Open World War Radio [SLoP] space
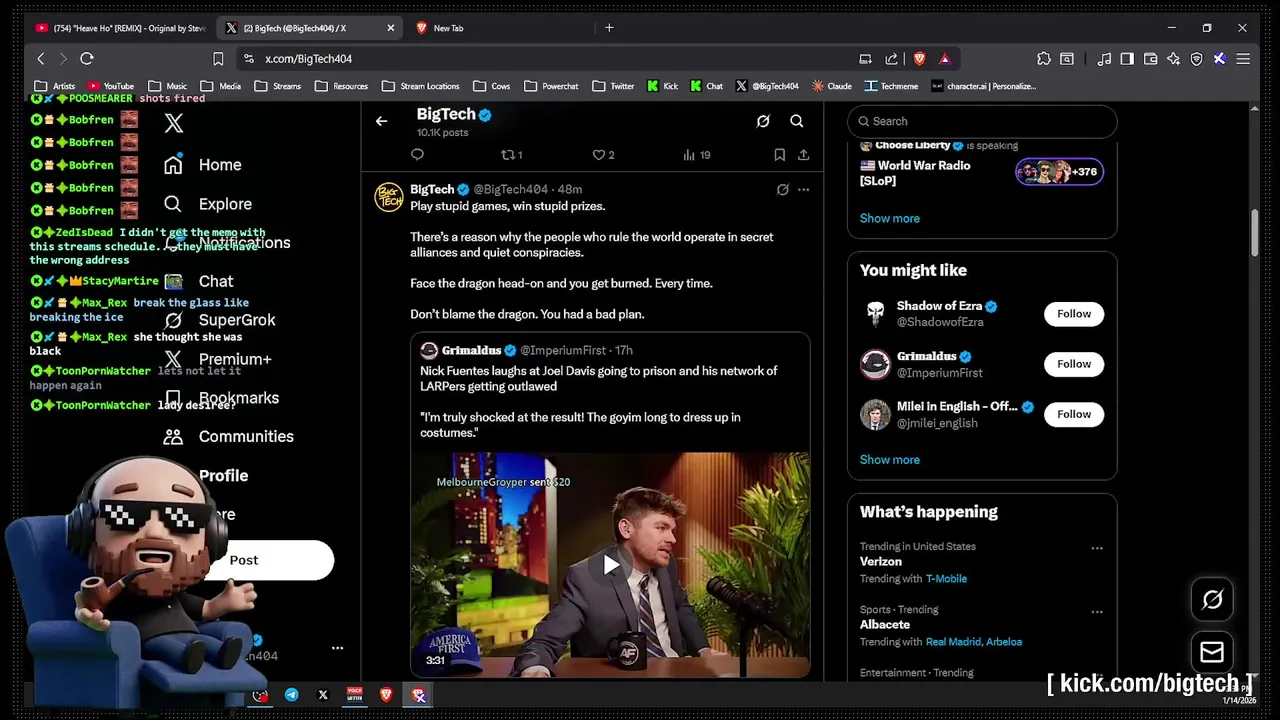Image resolution: width=1280 pixels, height=720 pixels. (x=915, y=173)
